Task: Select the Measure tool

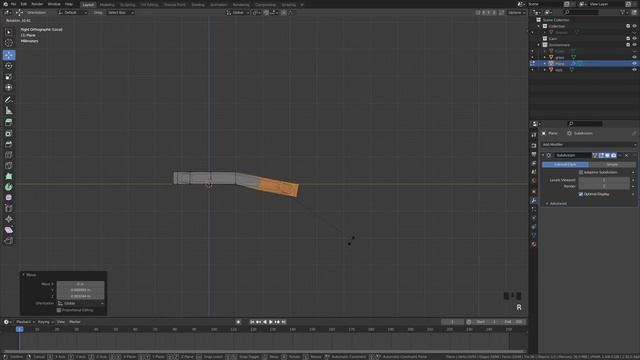Action: click(9, 111)
